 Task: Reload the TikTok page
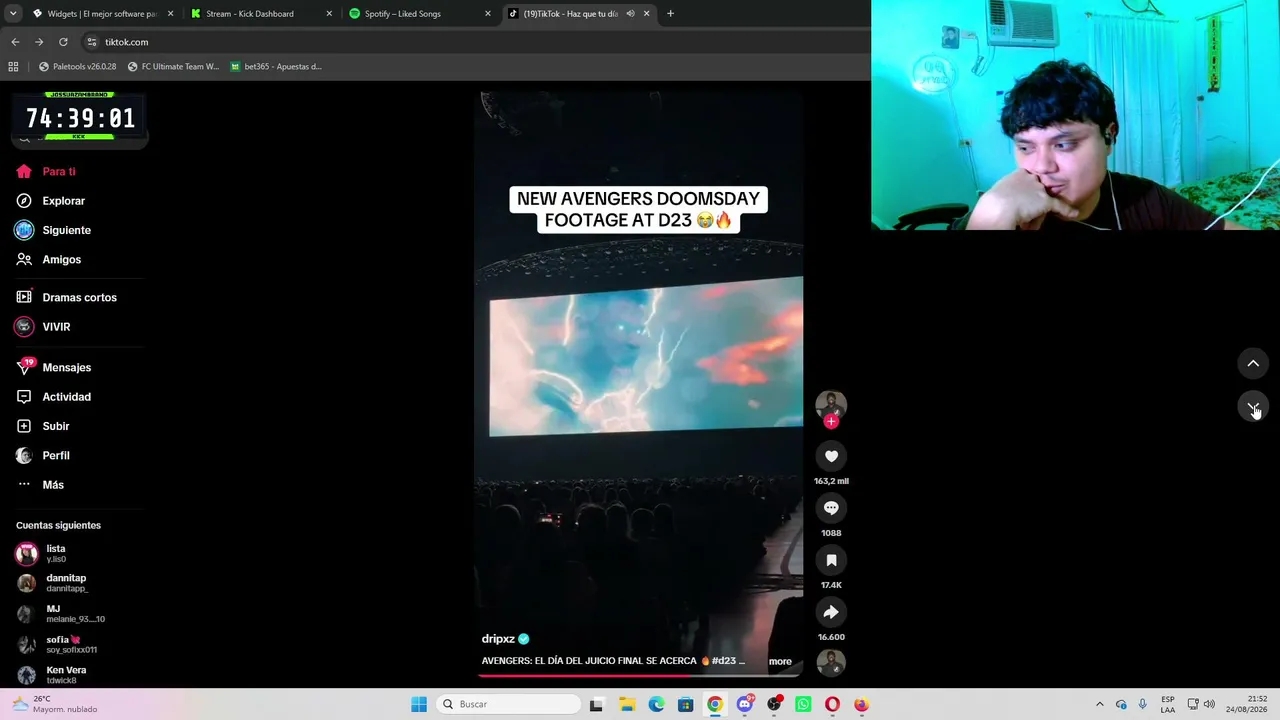(63, 42)
